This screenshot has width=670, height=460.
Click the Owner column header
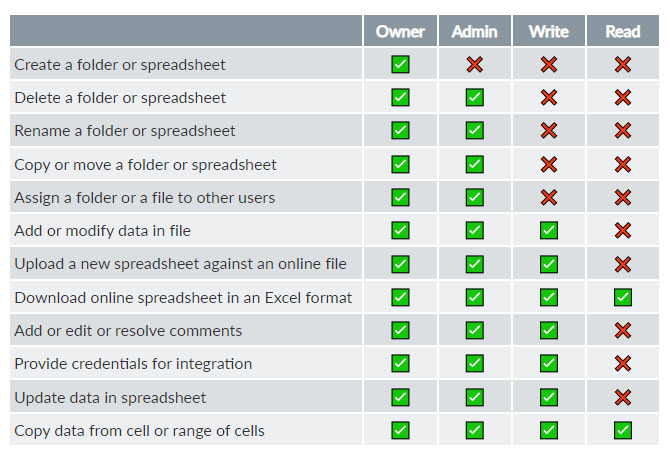(x=400, y=32)
